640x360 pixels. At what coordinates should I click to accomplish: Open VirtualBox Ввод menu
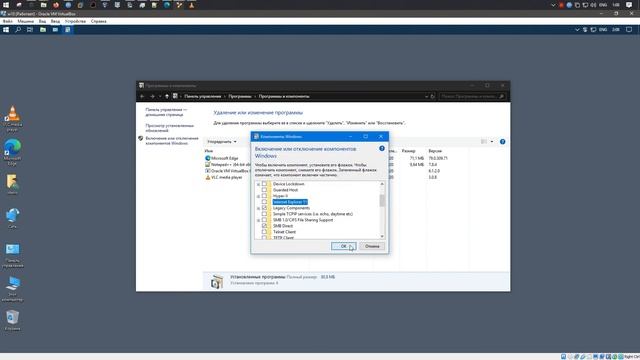[x=55, y=21]
